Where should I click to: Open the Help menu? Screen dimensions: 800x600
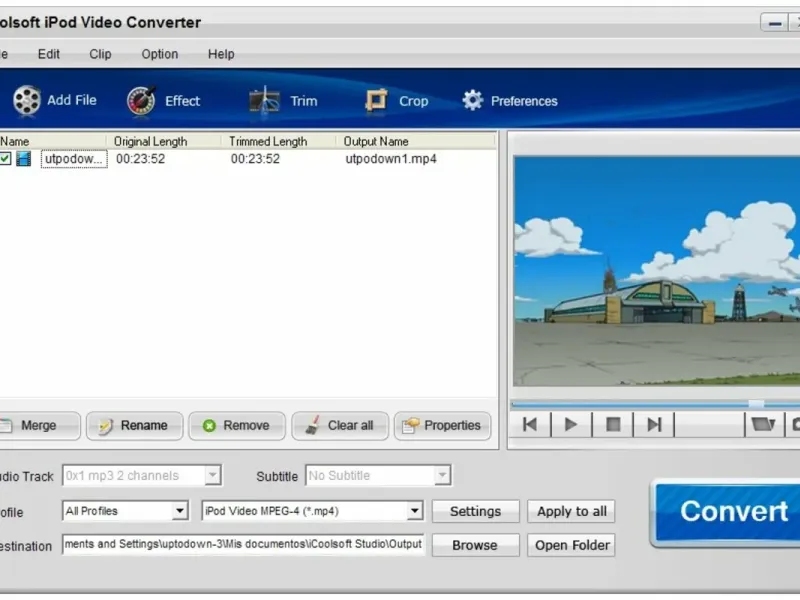click(x=221, y=54)
